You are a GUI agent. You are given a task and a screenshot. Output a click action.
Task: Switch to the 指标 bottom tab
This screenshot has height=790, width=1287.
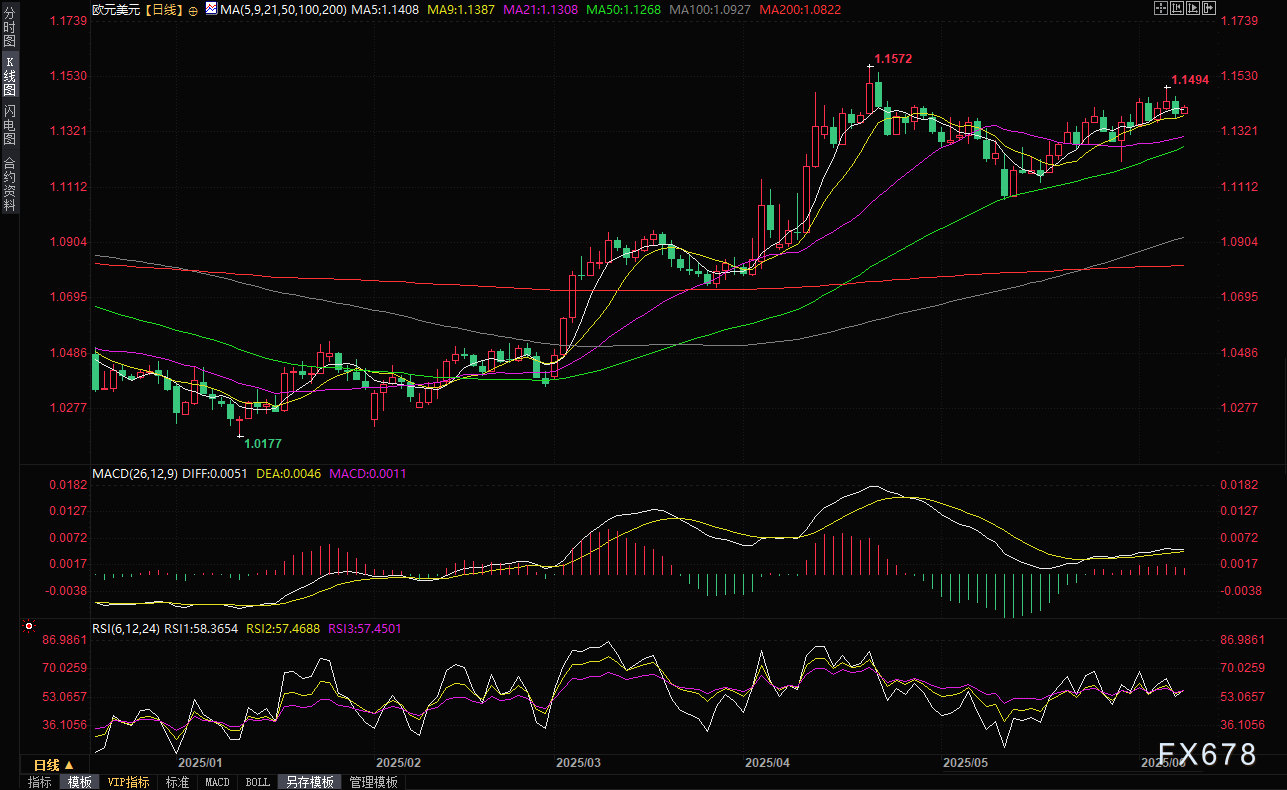click(40, 782)
